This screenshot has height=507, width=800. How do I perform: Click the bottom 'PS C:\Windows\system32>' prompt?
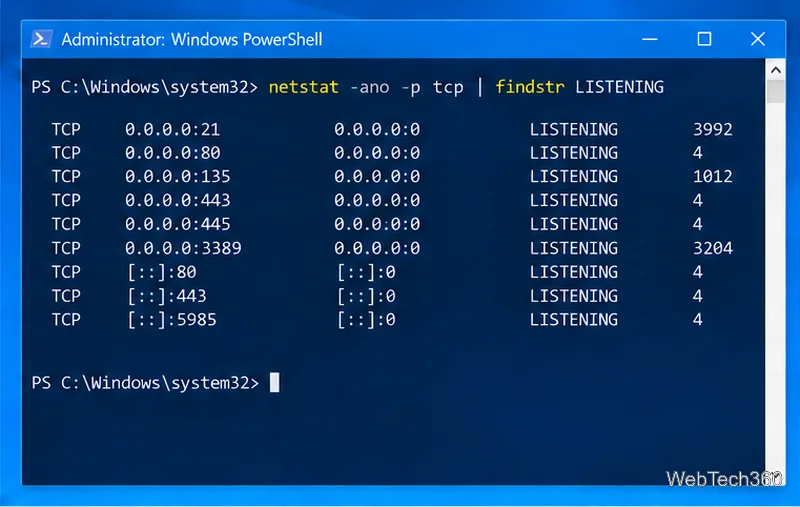point(145,383)
